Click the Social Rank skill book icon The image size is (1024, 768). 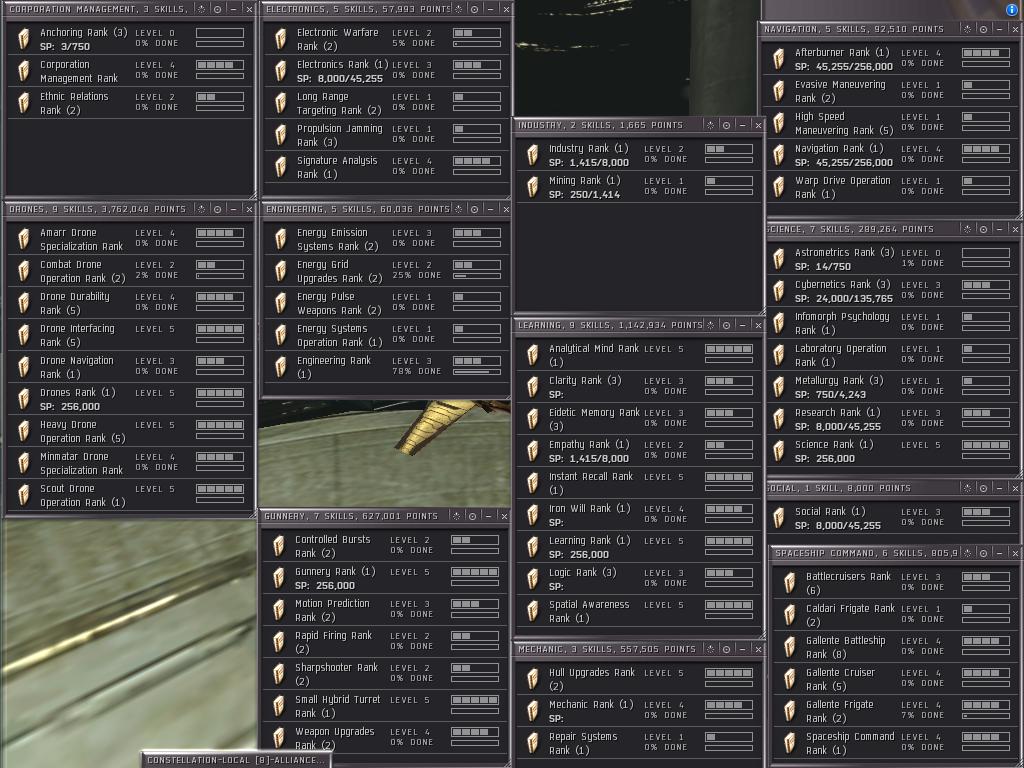[x=778, y=519]
